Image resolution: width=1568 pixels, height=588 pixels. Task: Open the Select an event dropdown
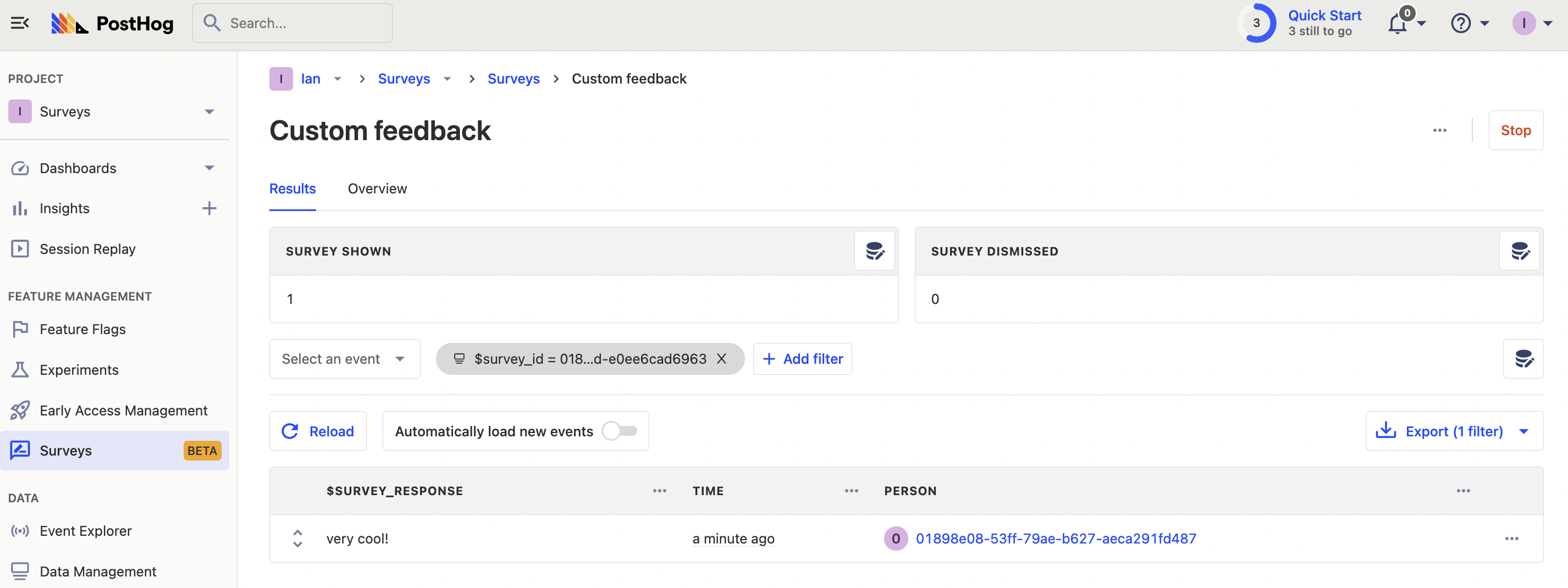click(345, 359)
